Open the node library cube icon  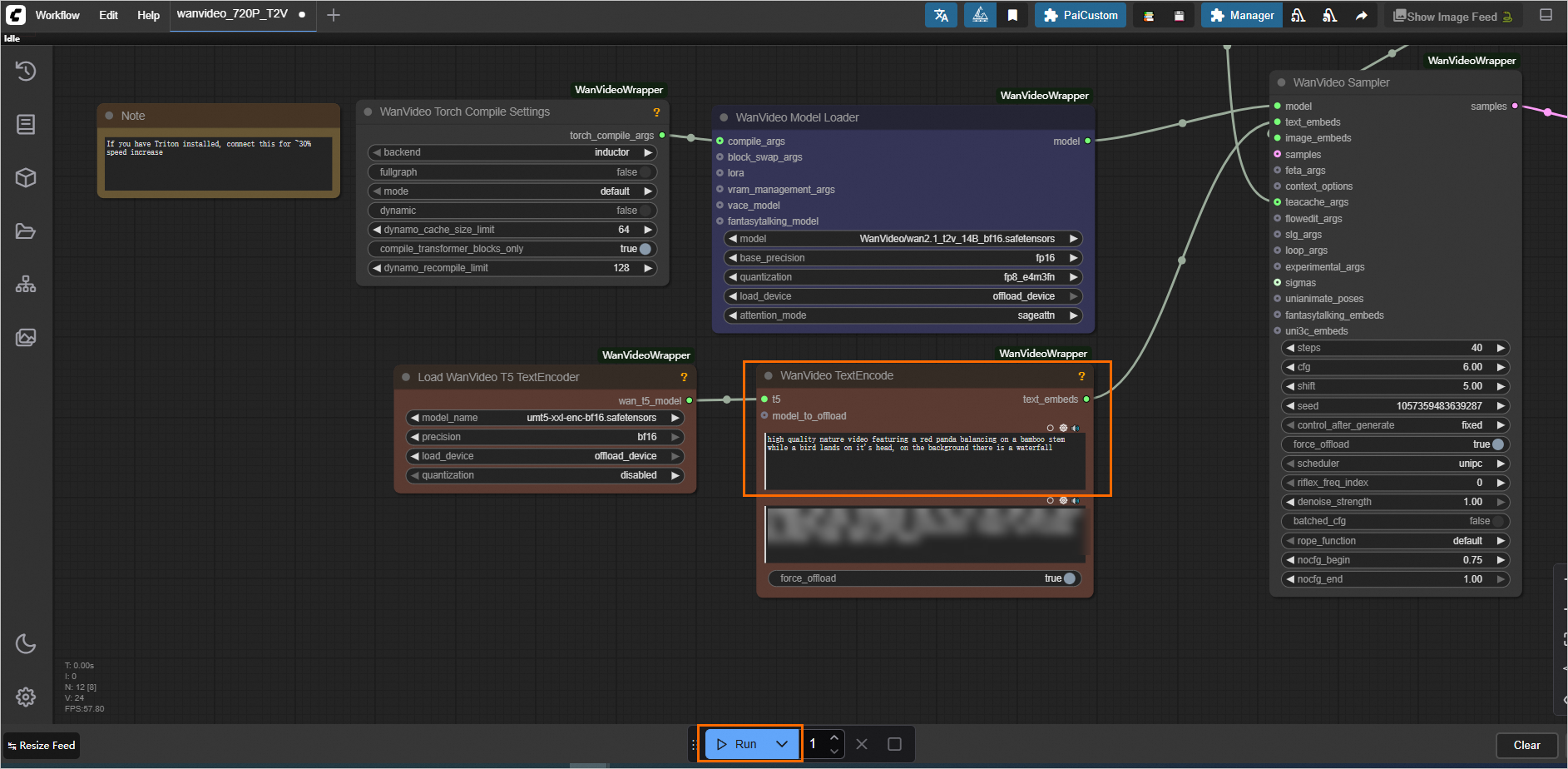click(26, 178)
